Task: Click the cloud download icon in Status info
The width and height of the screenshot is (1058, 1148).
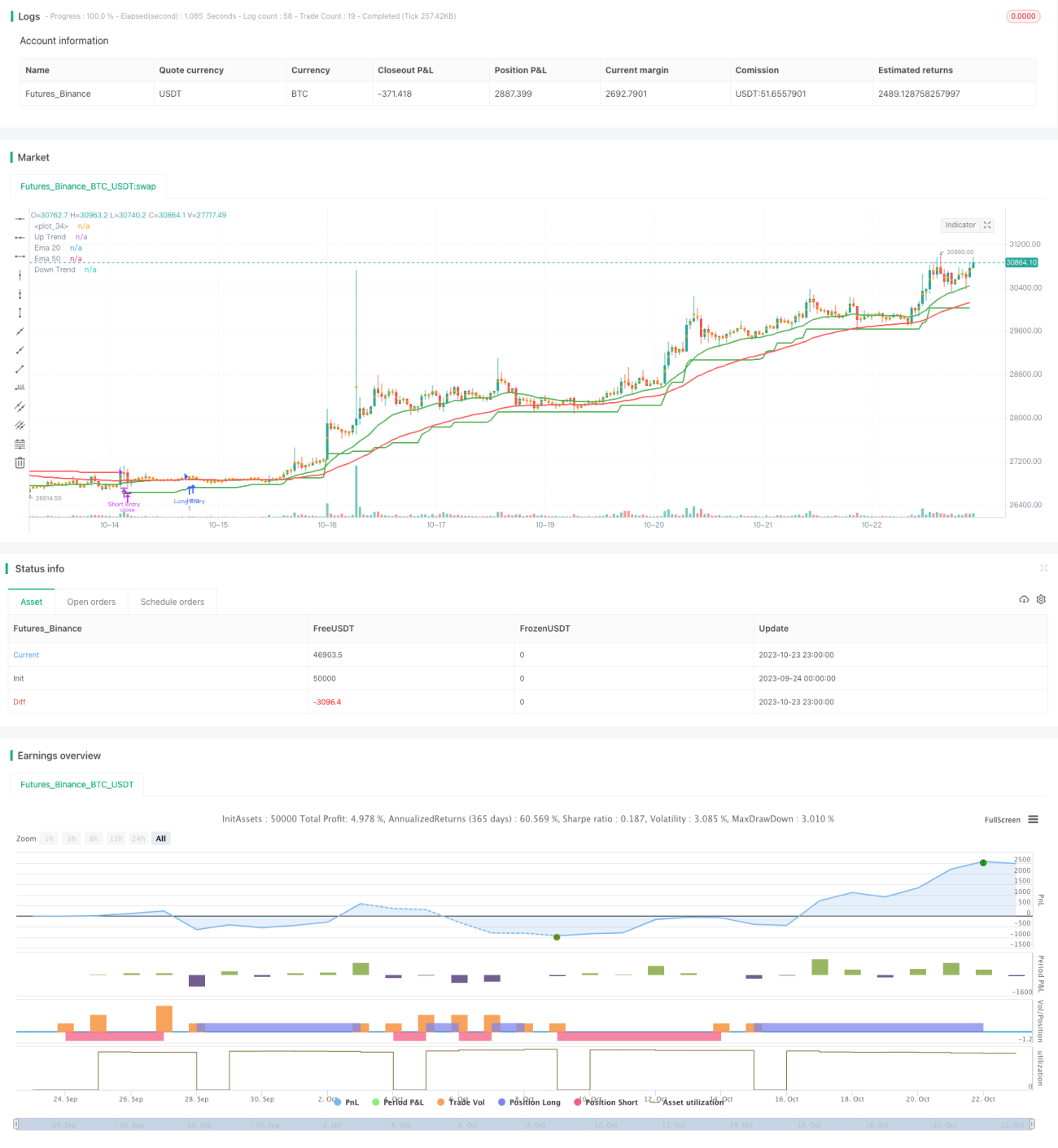Action: (x=1024, y=599)
